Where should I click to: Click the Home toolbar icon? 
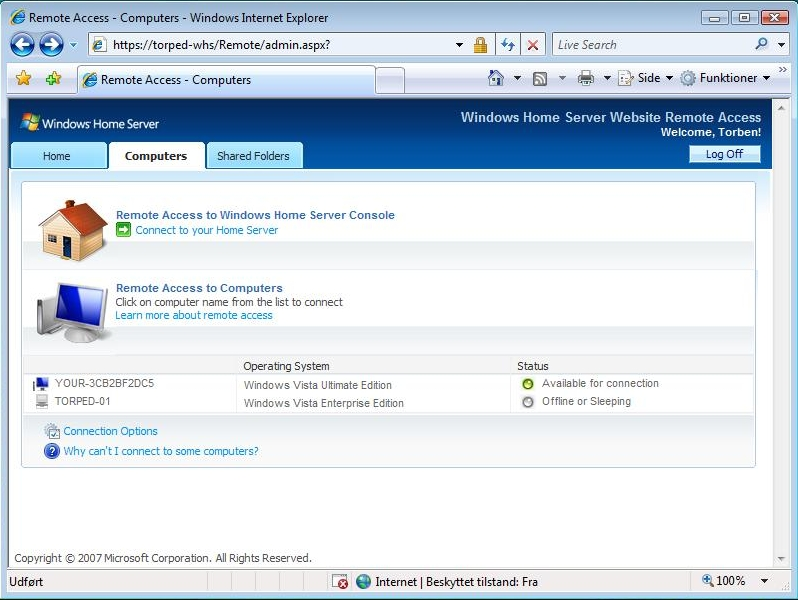tap(496, 78)
